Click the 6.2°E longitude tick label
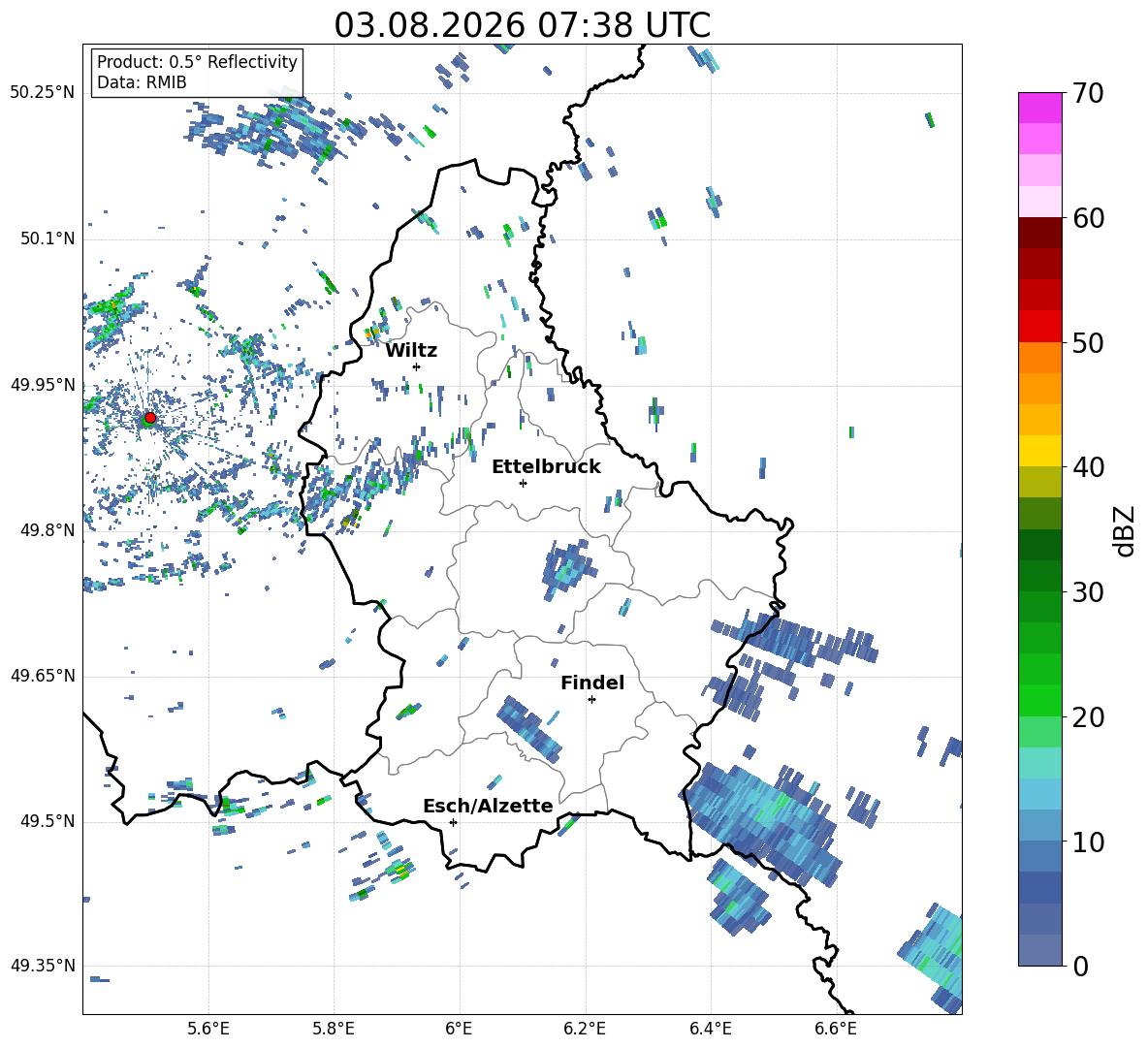The height and width of the screenshot is (1048, 1148). pyautogui.click(x=585, y=1029)
